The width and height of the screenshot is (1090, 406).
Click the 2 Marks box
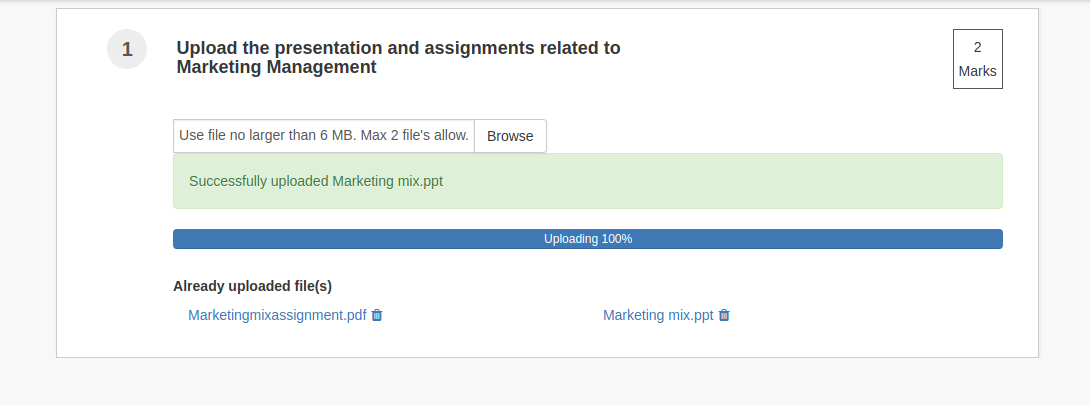pyautogui.click(x=977, y=59)
